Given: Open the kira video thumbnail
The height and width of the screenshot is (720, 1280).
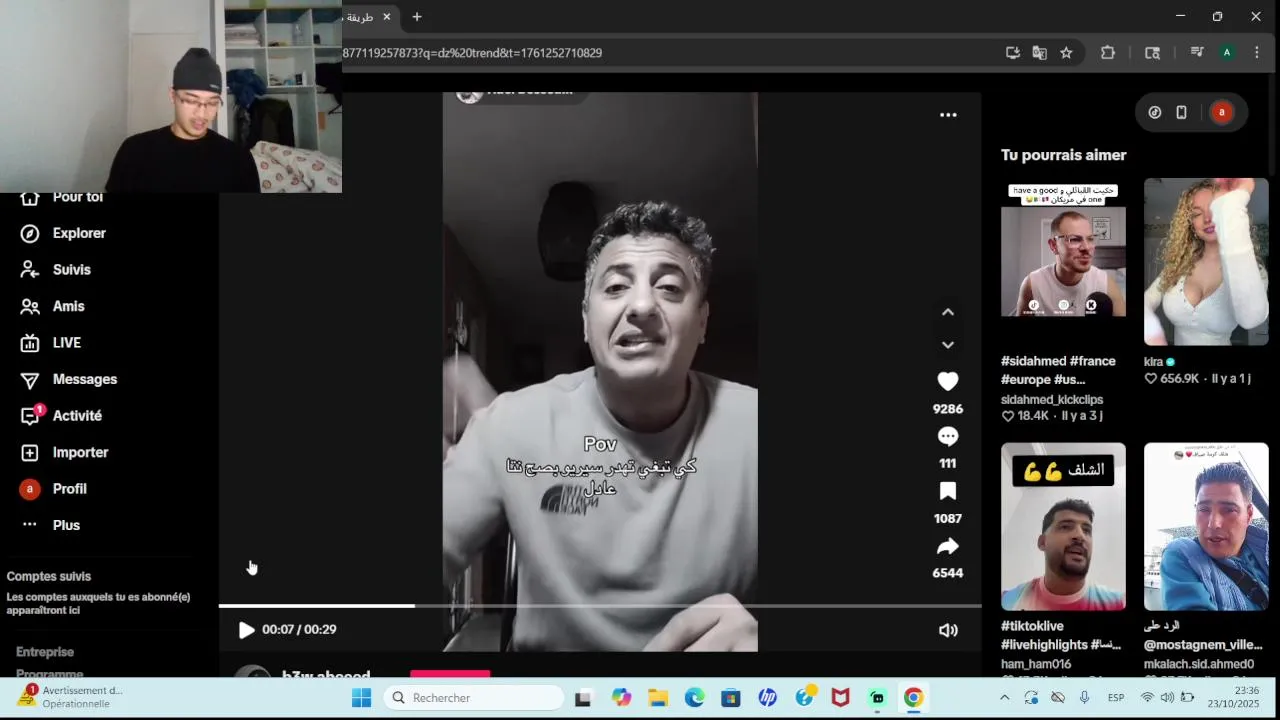Looking at the screenshot, I should tap(1206, 262).
